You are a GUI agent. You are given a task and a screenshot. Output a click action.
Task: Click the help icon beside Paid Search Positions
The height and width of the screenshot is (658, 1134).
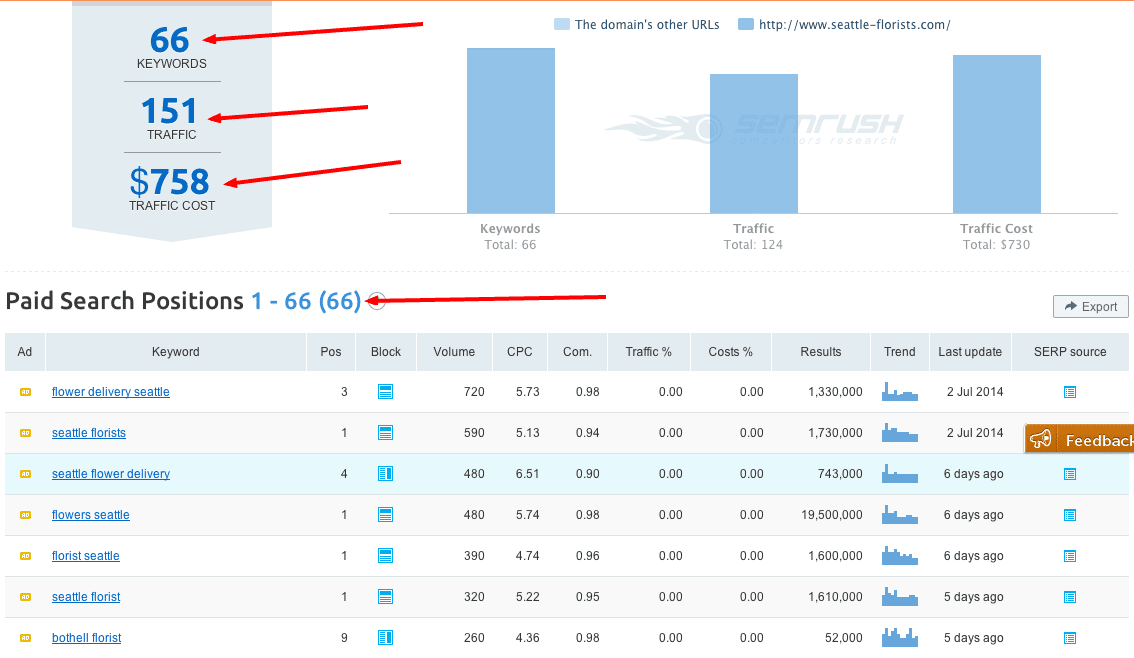[377, 301]
